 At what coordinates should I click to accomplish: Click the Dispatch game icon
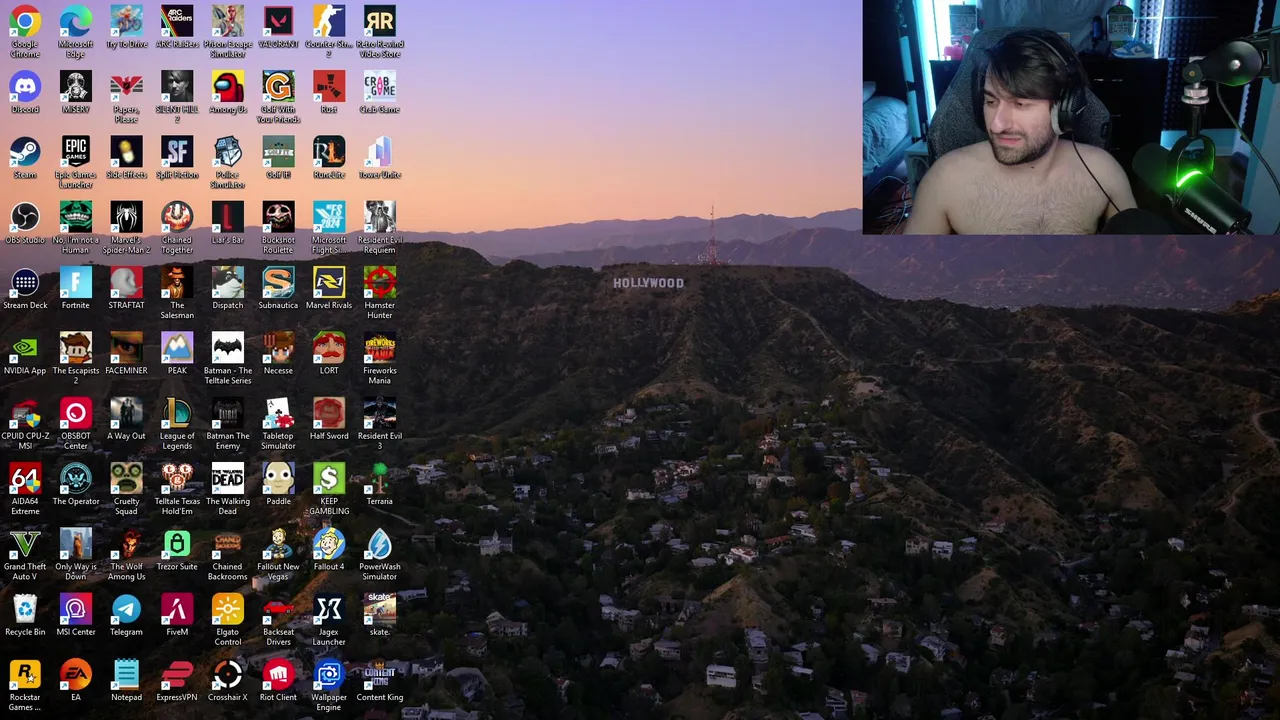[228, 288]
